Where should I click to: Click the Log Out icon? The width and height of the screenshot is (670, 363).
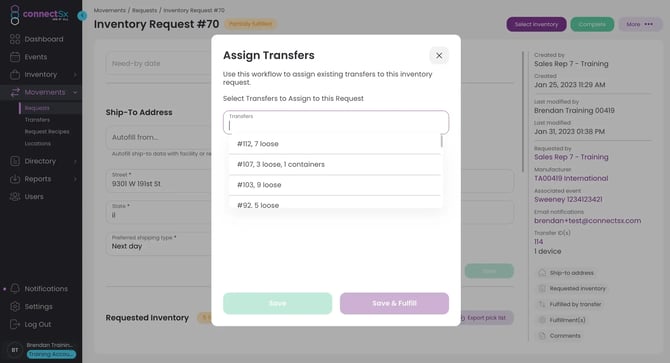15,324
